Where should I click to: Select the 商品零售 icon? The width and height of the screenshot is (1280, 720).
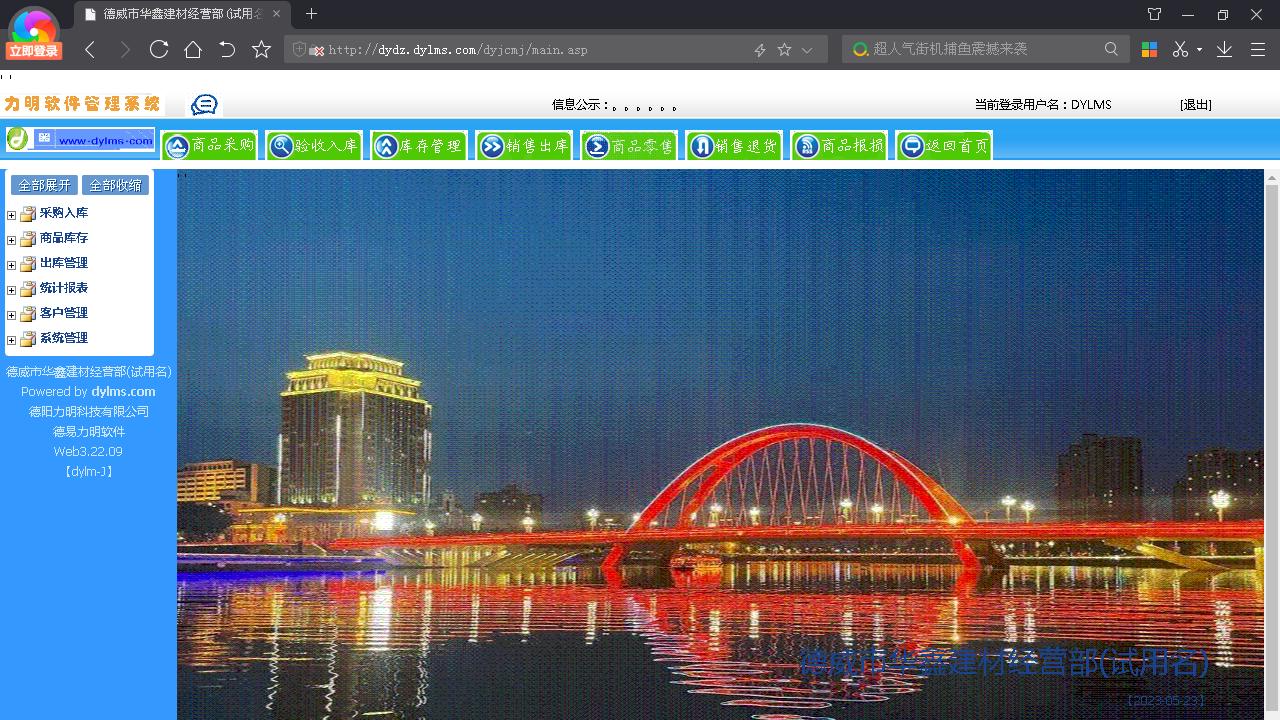click(629, 145)
